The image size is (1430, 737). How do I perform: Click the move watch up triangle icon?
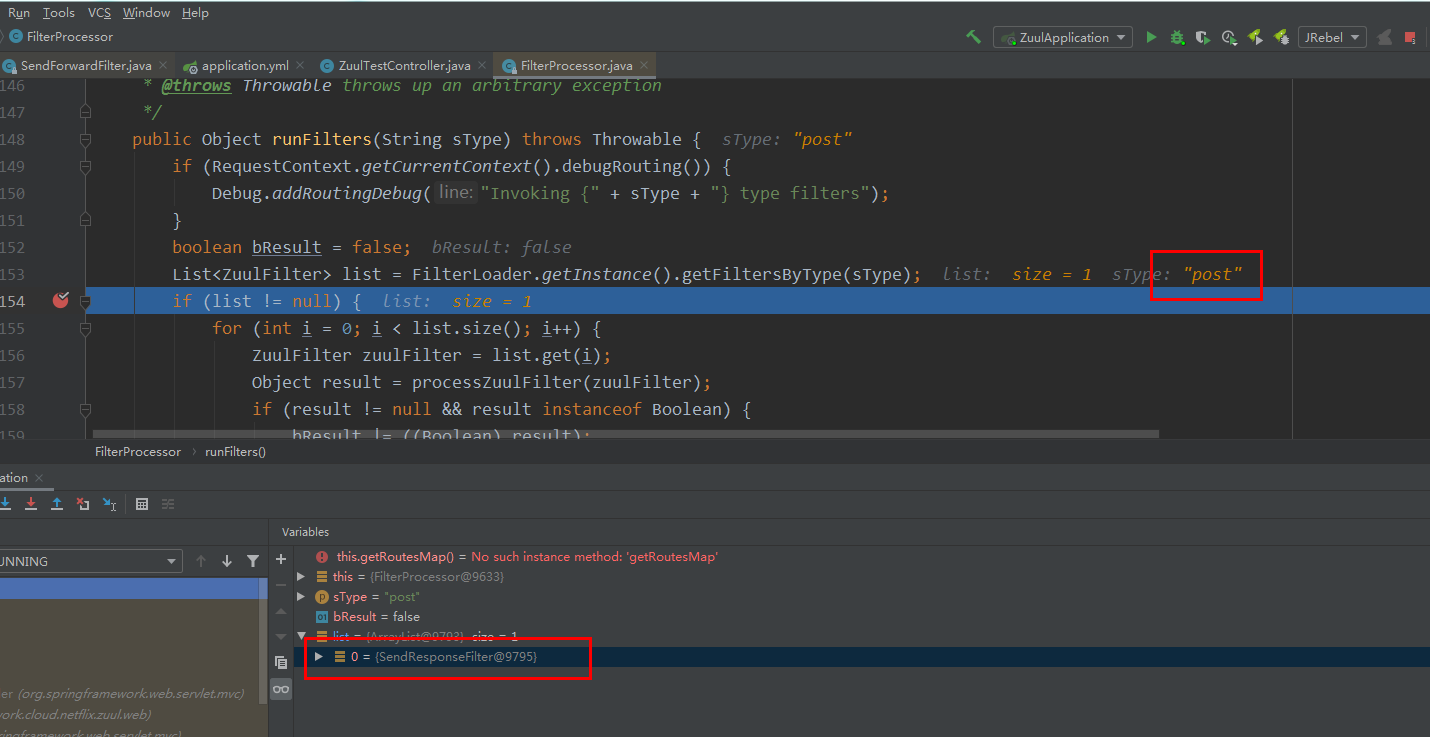[281, 611]
